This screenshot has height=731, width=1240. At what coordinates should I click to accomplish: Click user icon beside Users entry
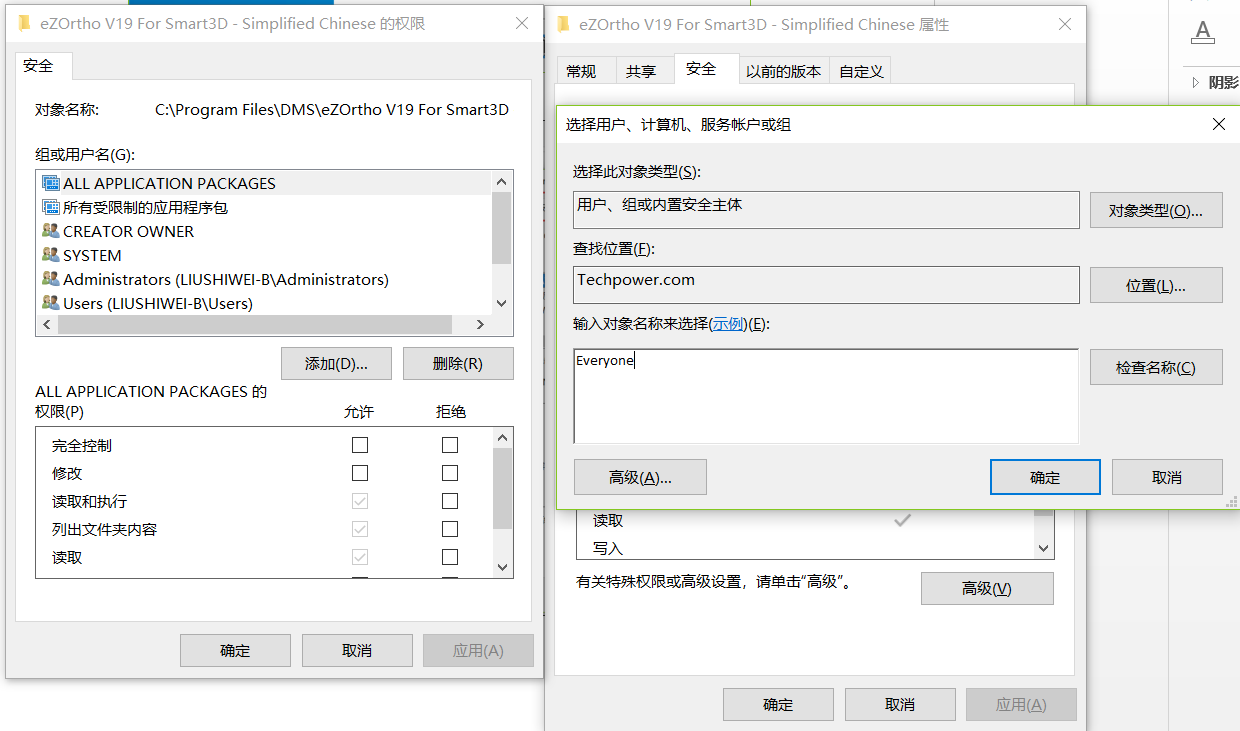pyautogui.click(x=51, y=302)
